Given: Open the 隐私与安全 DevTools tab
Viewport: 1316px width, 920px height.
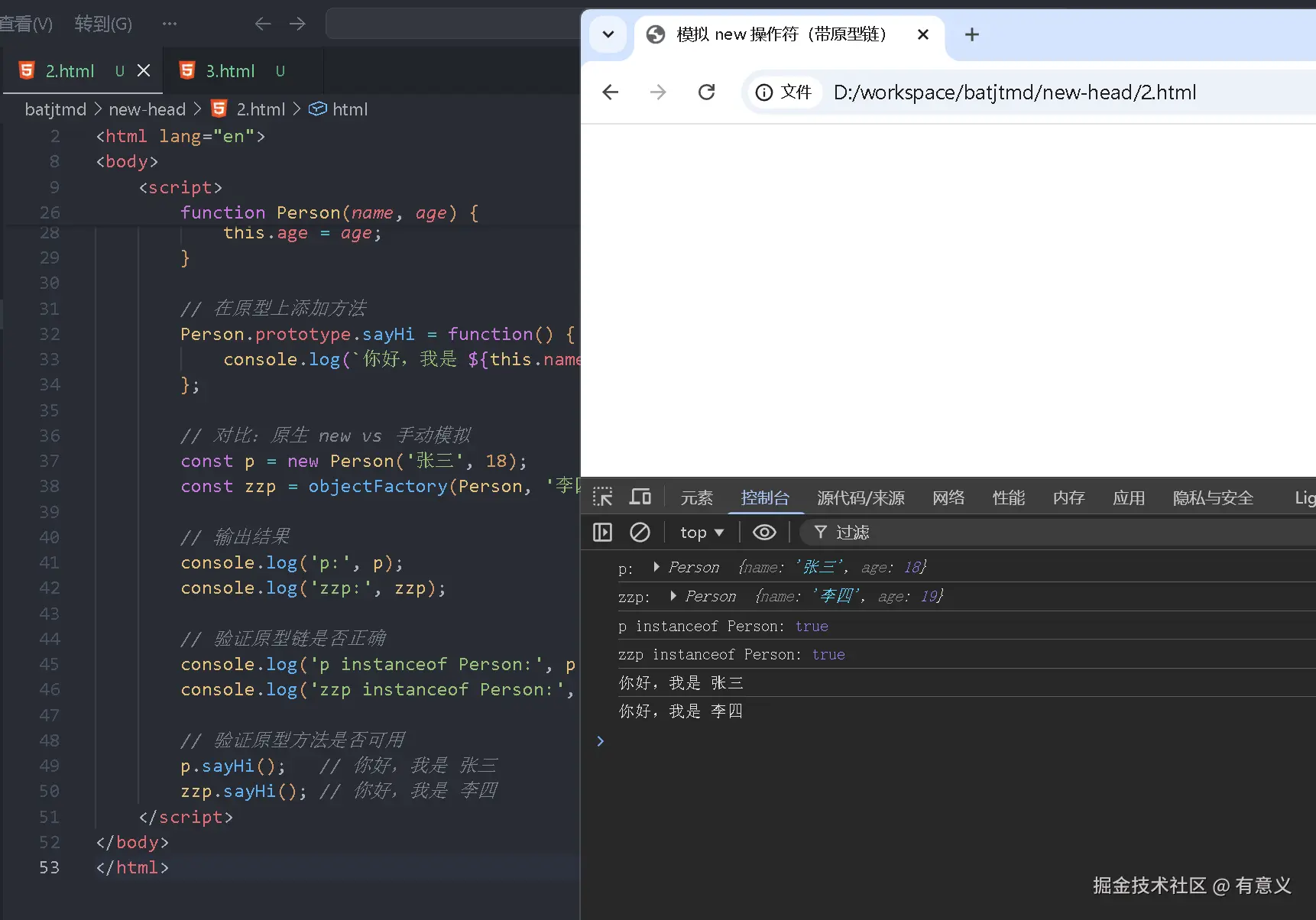Looking at the screenshot, I should click(x=1214, y=498).
